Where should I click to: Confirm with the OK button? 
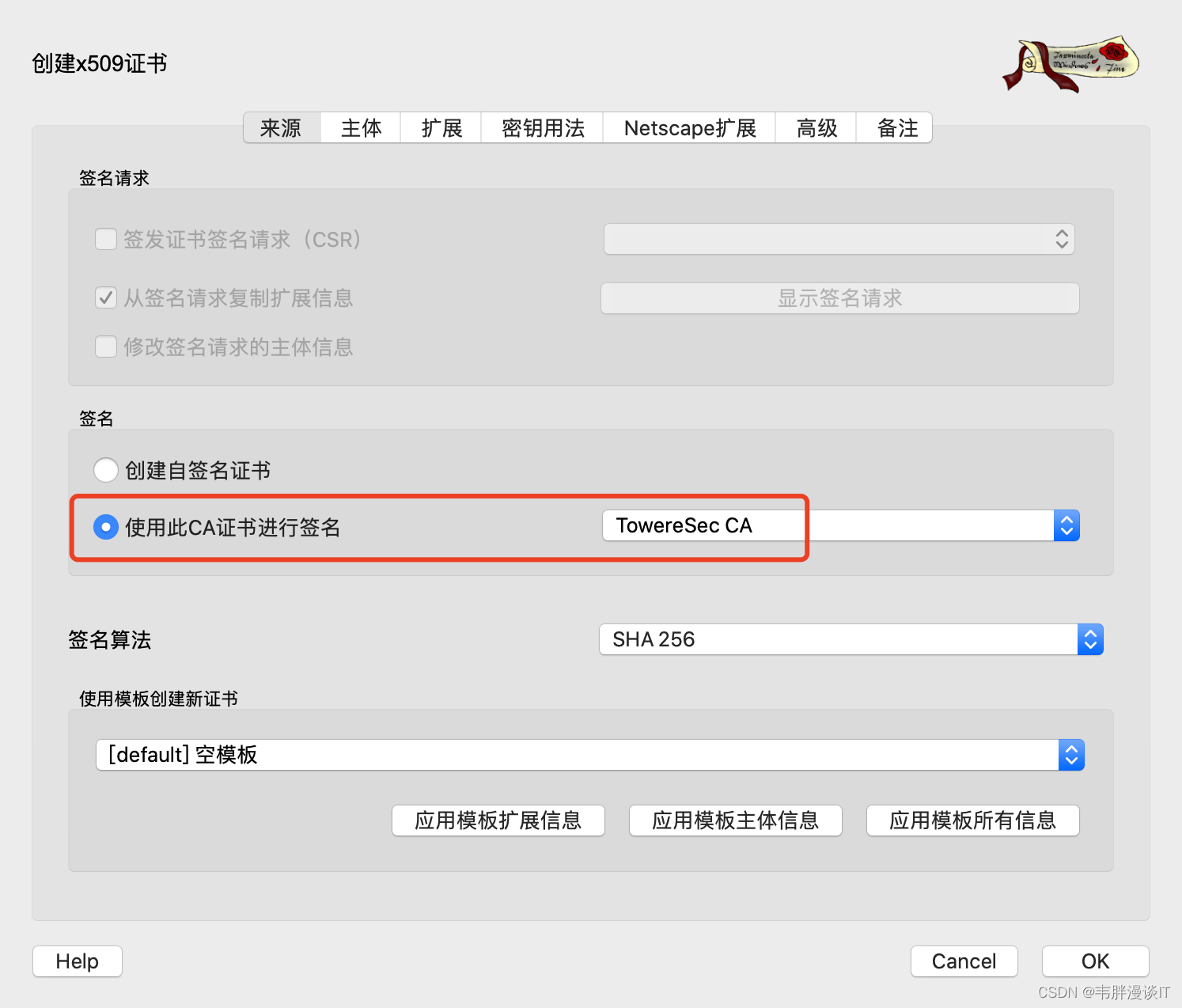1096,961
